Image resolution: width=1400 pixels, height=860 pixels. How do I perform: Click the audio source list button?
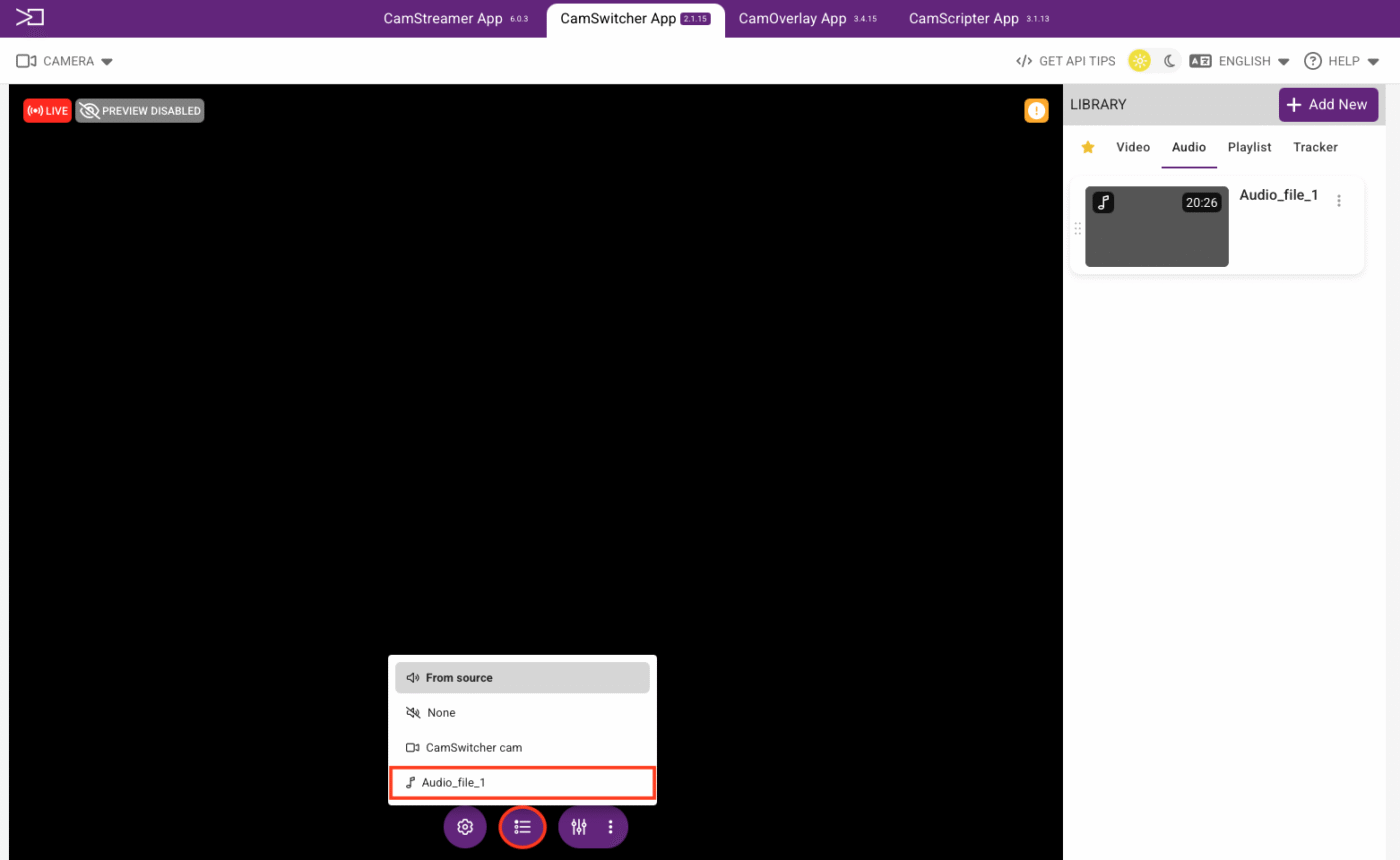click(522, 827)
